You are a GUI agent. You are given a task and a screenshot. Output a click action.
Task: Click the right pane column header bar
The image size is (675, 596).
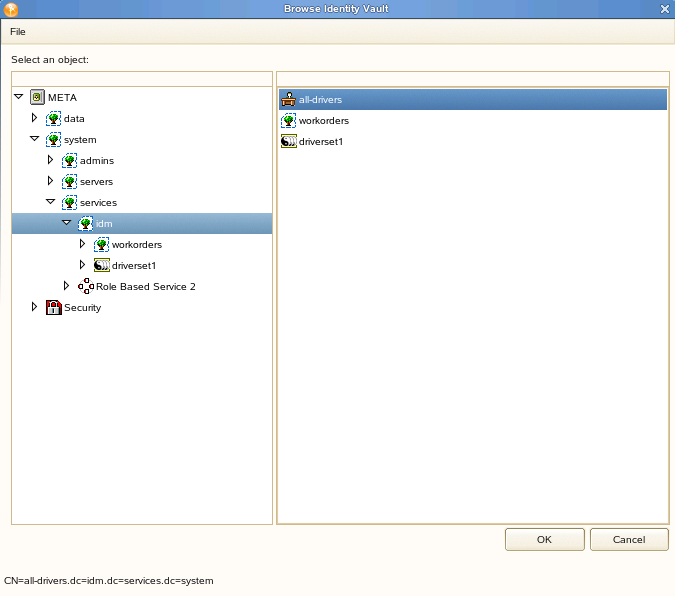coord(473,79)
